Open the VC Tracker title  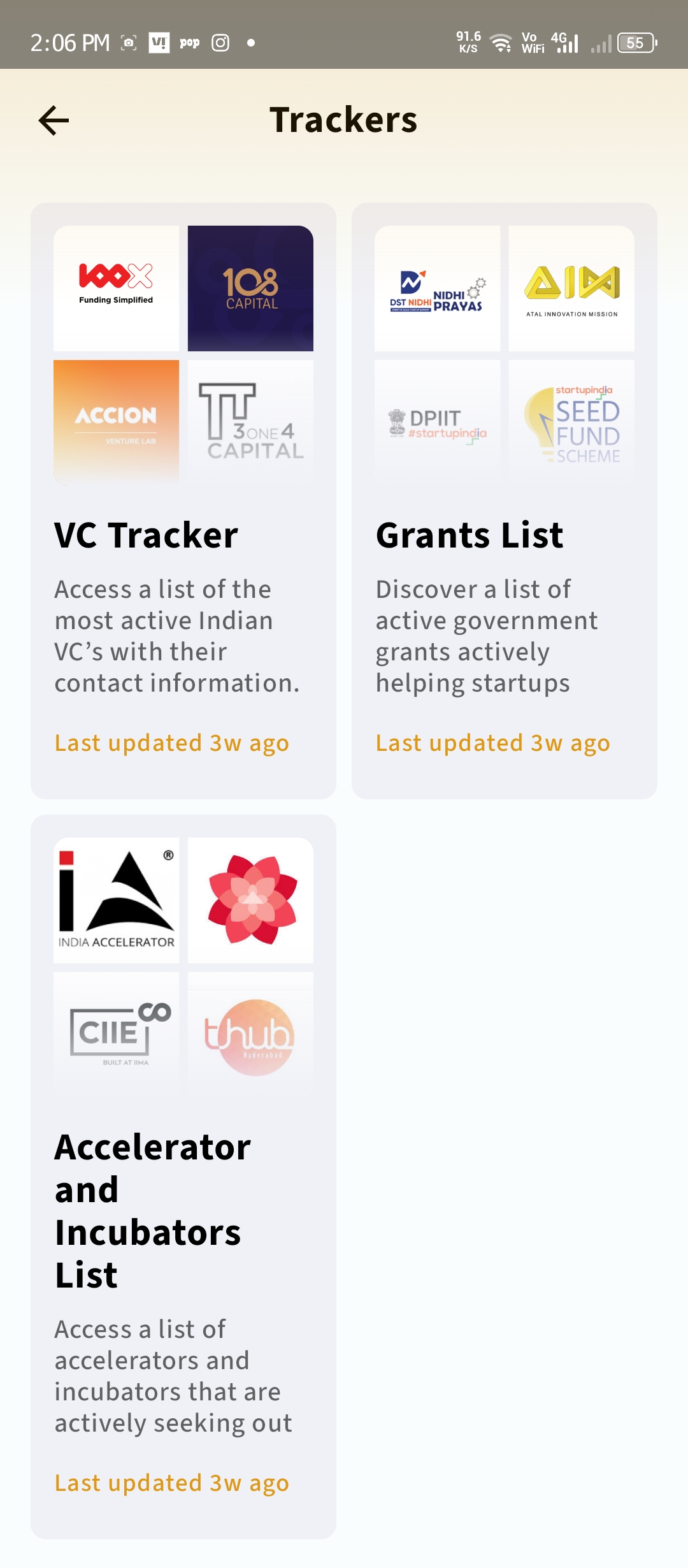pos(147,535)
